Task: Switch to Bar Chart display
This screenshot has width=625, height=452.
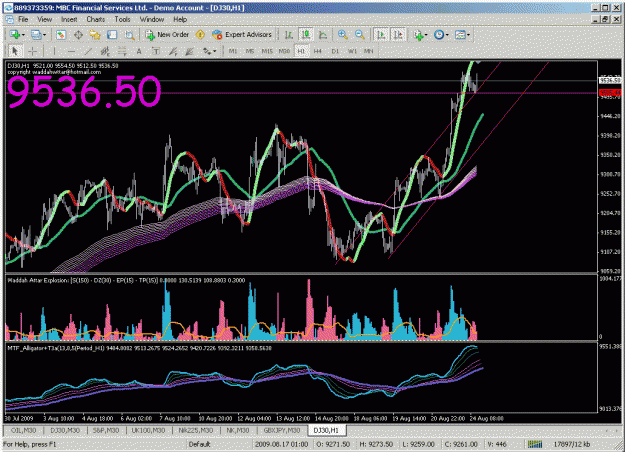Action: [289, 35]
